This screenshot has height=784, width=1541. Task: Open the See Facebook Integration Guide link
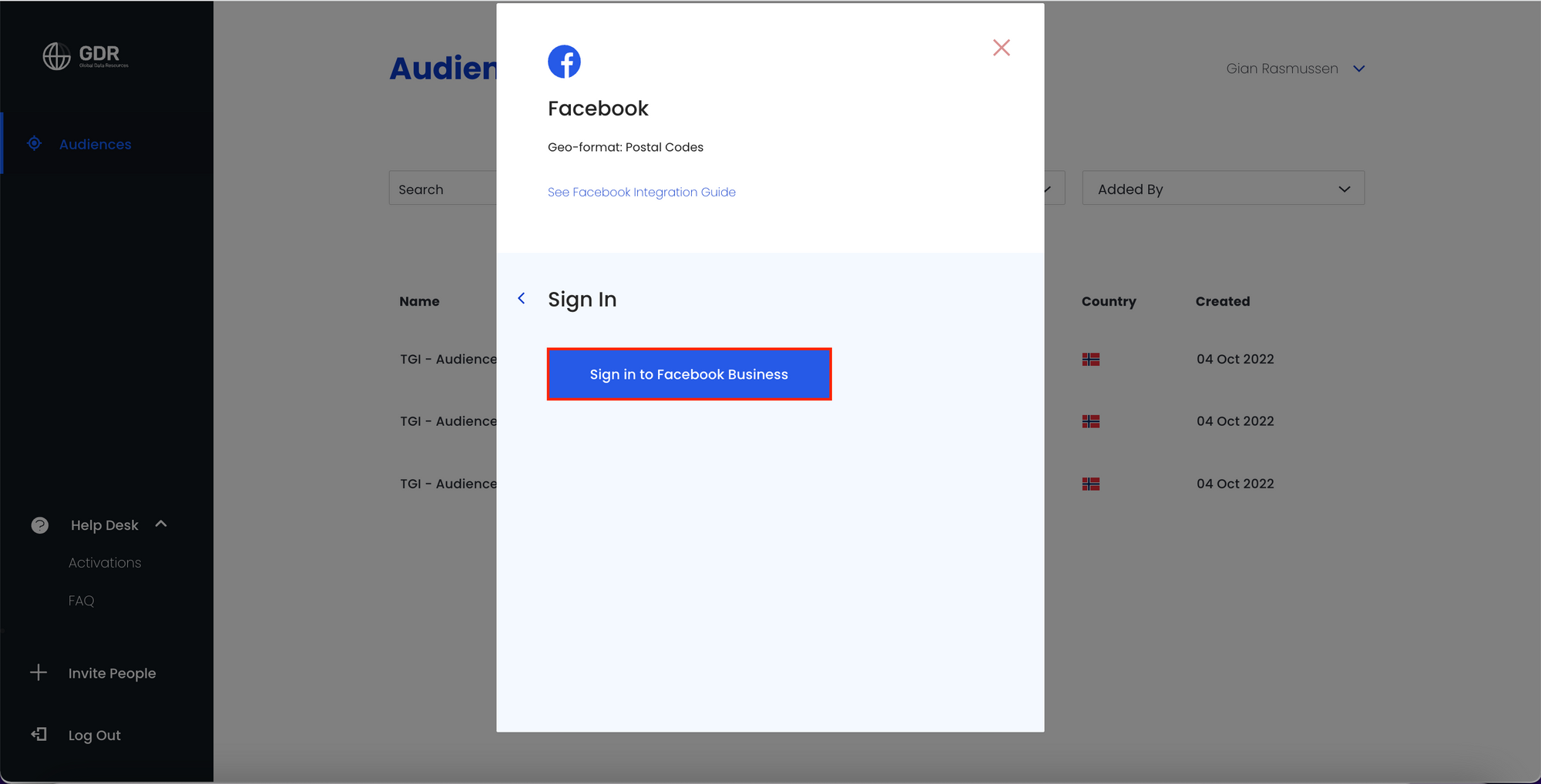point(641,192)
